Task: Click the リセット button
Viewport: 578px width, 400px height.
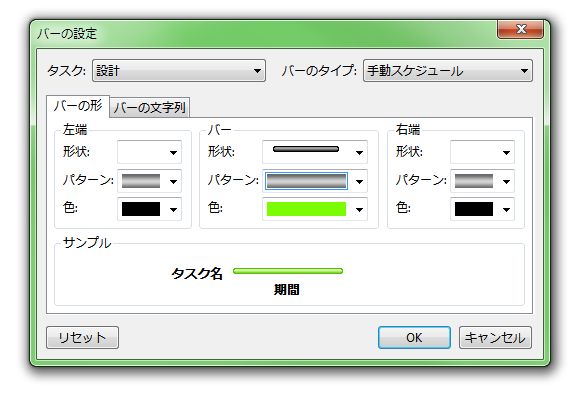Action: [x=83, y=337]
